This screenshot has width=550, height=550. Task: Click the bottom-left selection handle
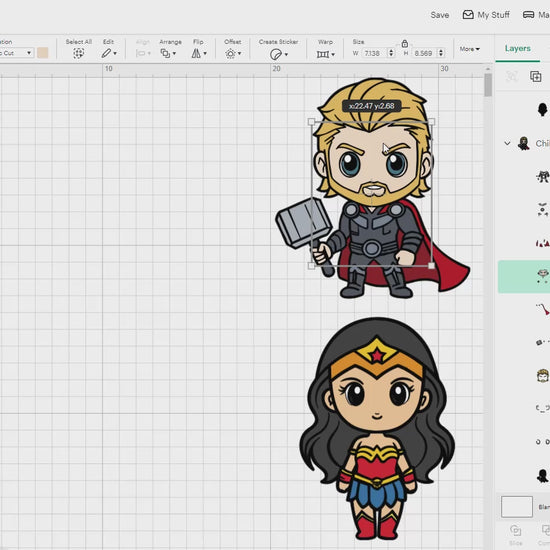pos(311,266)
